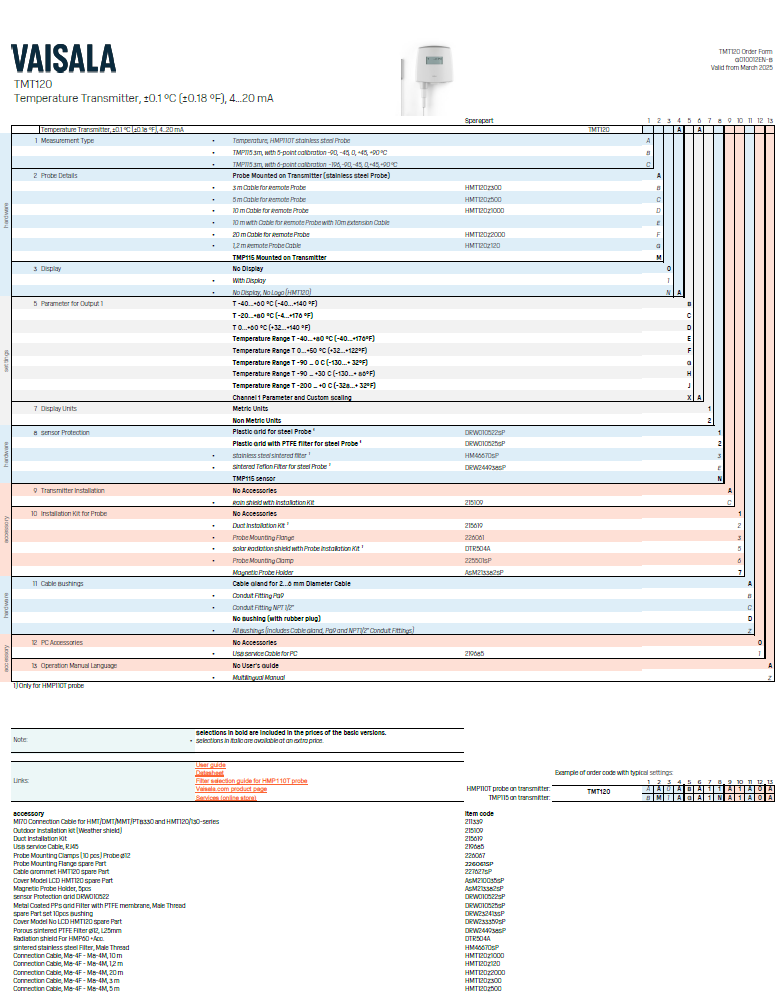Click the 'With Display' option
This screenshot has width=780, height=1006.
[249, 280]
